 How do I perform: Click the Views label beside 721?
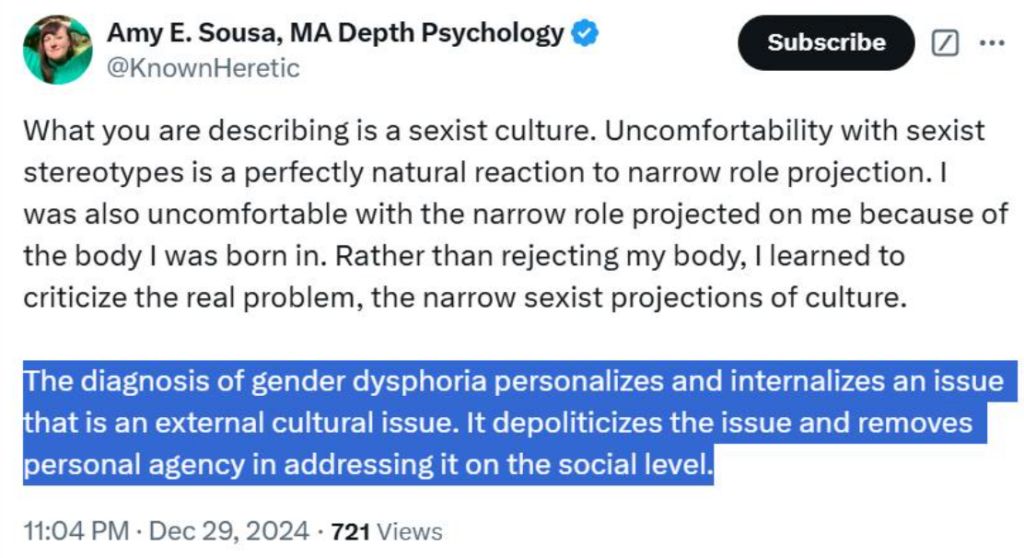click(410, 530)
